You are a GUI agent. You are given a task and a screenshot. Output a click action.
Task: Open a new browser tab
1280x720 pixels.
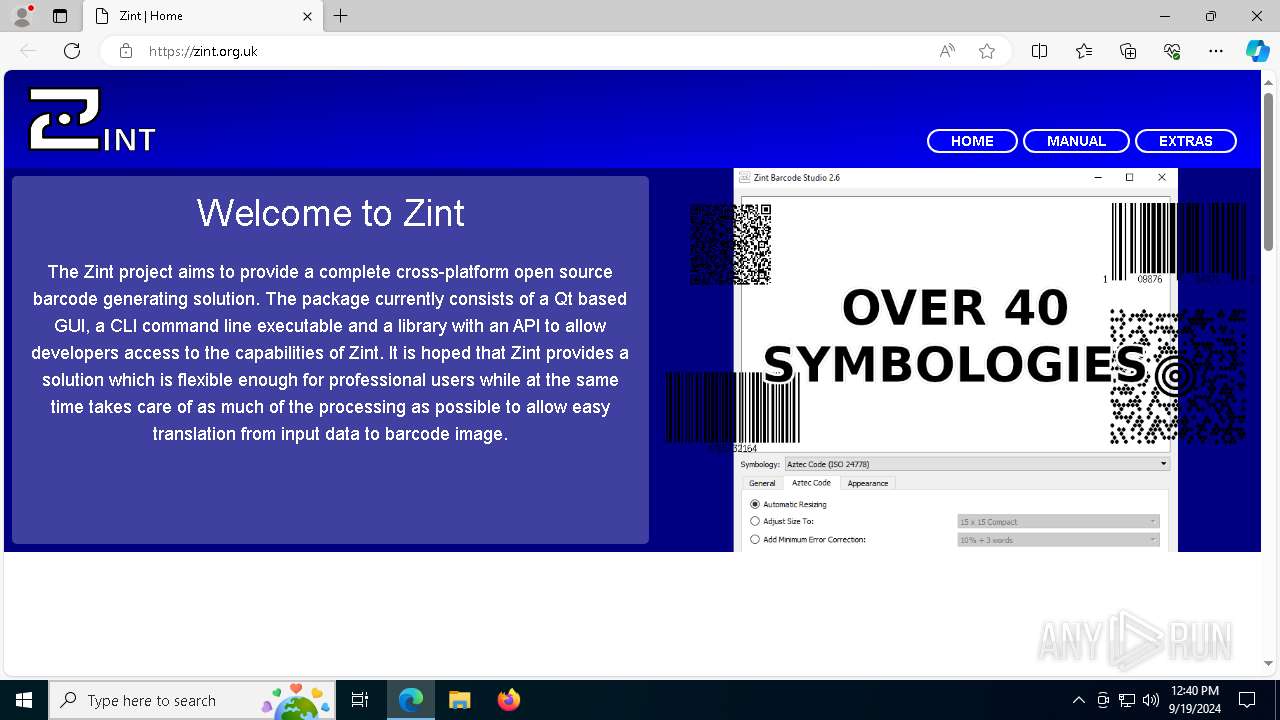tap(341, 16)
